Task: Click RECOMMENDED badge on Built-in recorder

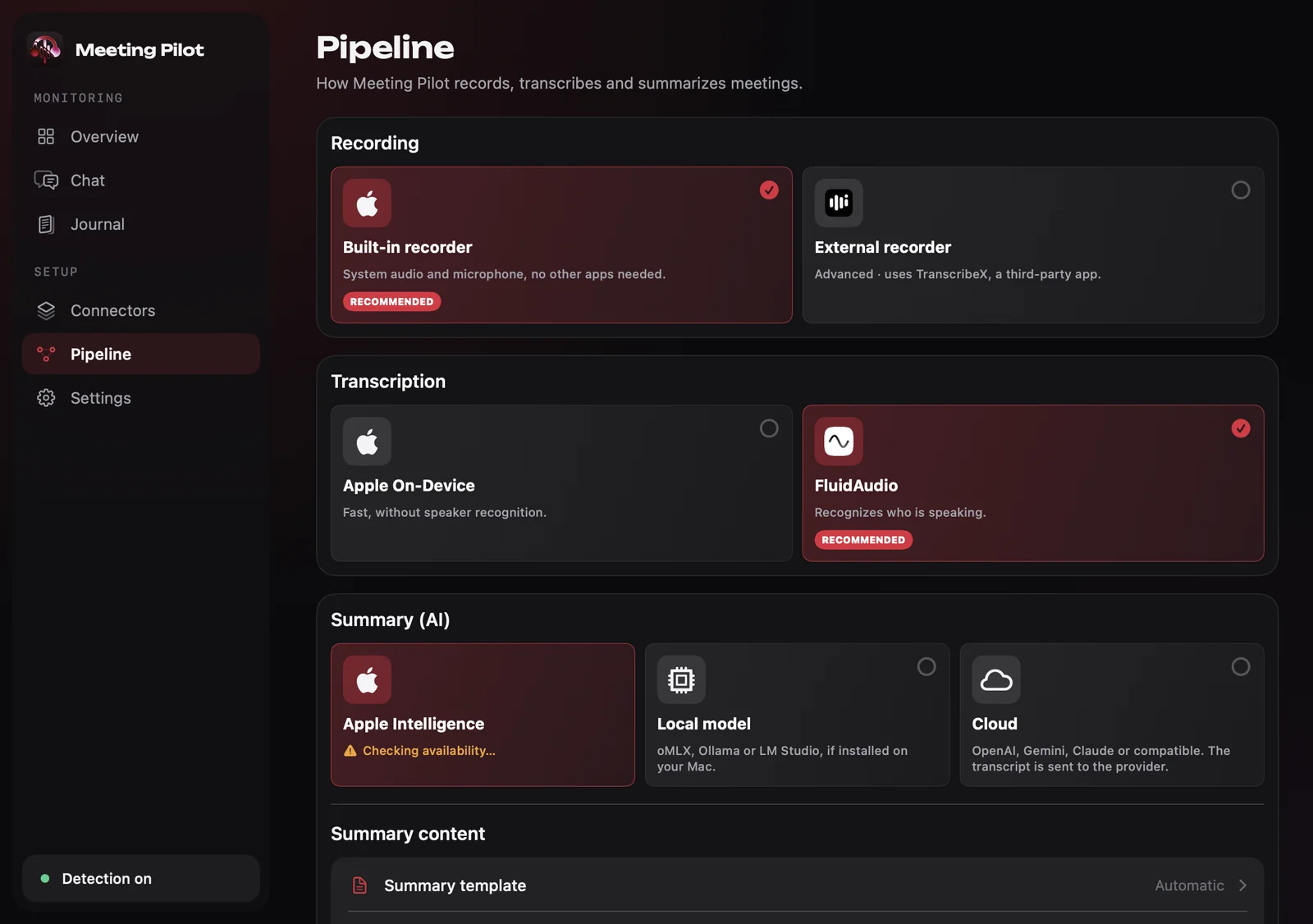Action: [391, 302]
